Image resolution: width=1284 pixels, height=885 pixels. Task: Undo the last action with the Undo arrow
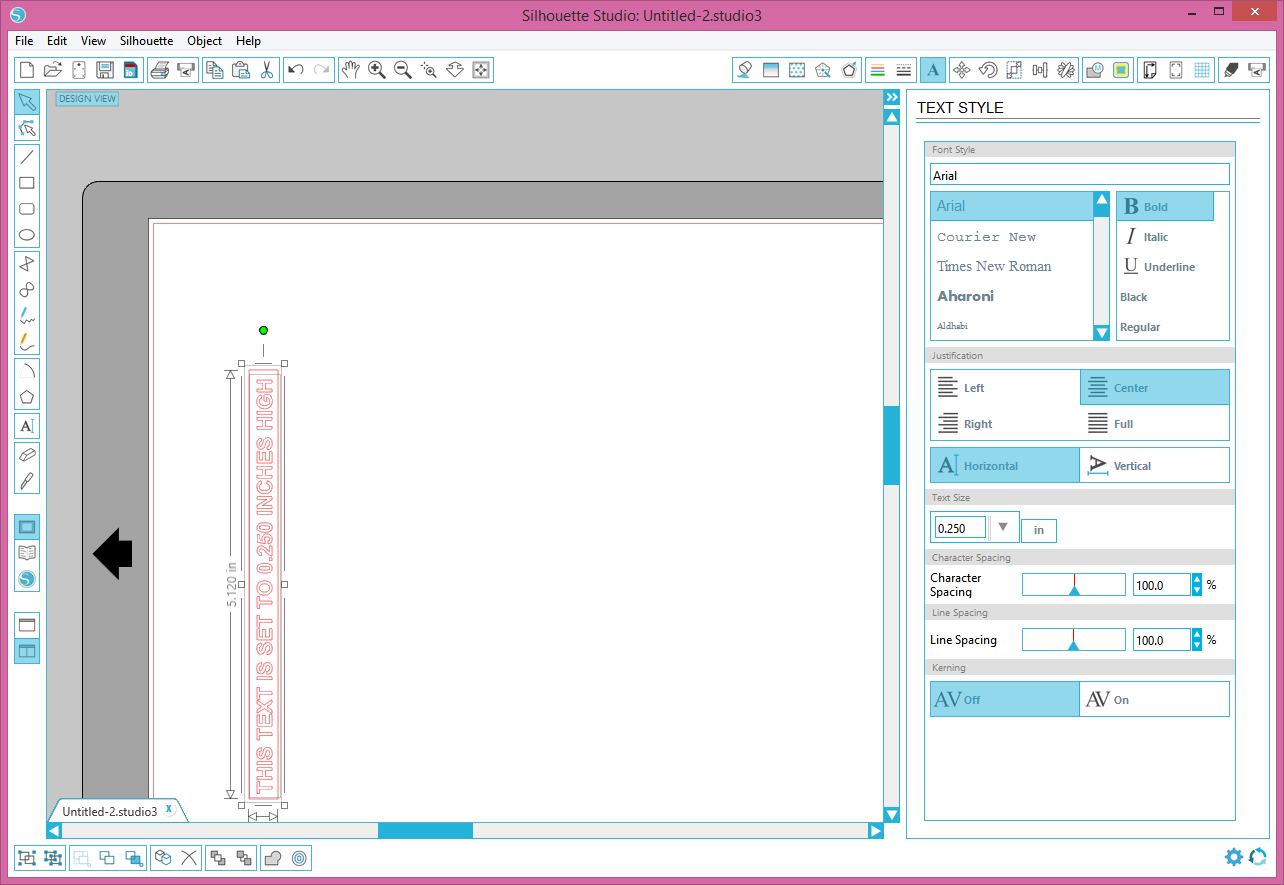[x=296, y=70]
